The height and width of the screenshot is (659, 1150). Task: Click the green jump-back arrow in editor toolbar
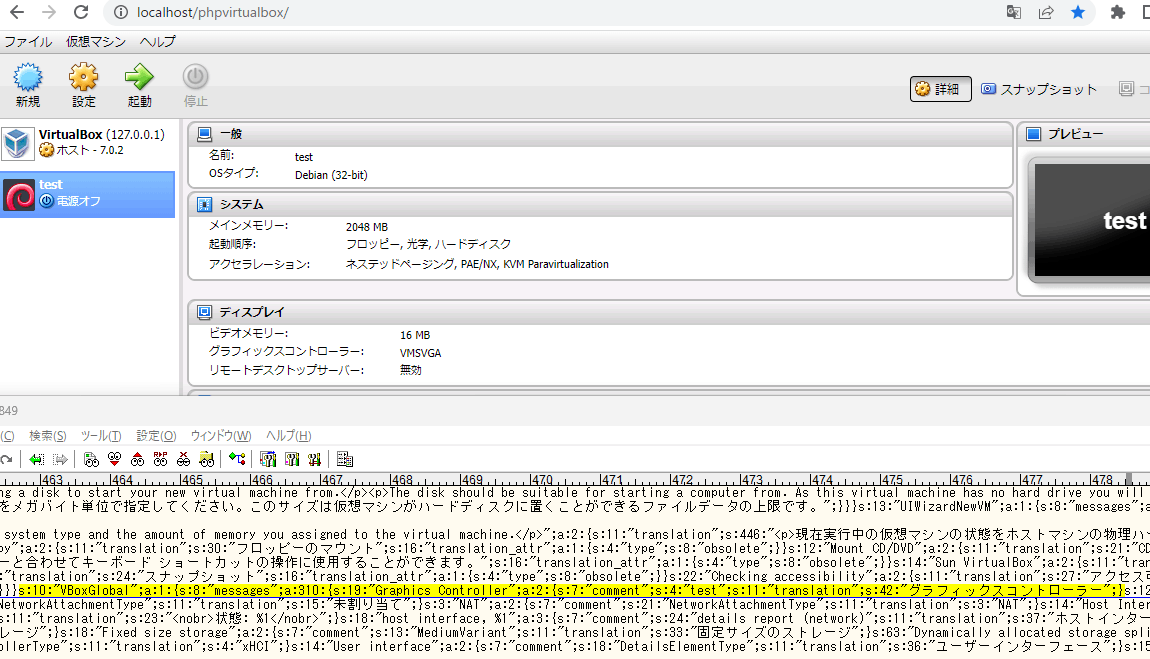[37, 460]
